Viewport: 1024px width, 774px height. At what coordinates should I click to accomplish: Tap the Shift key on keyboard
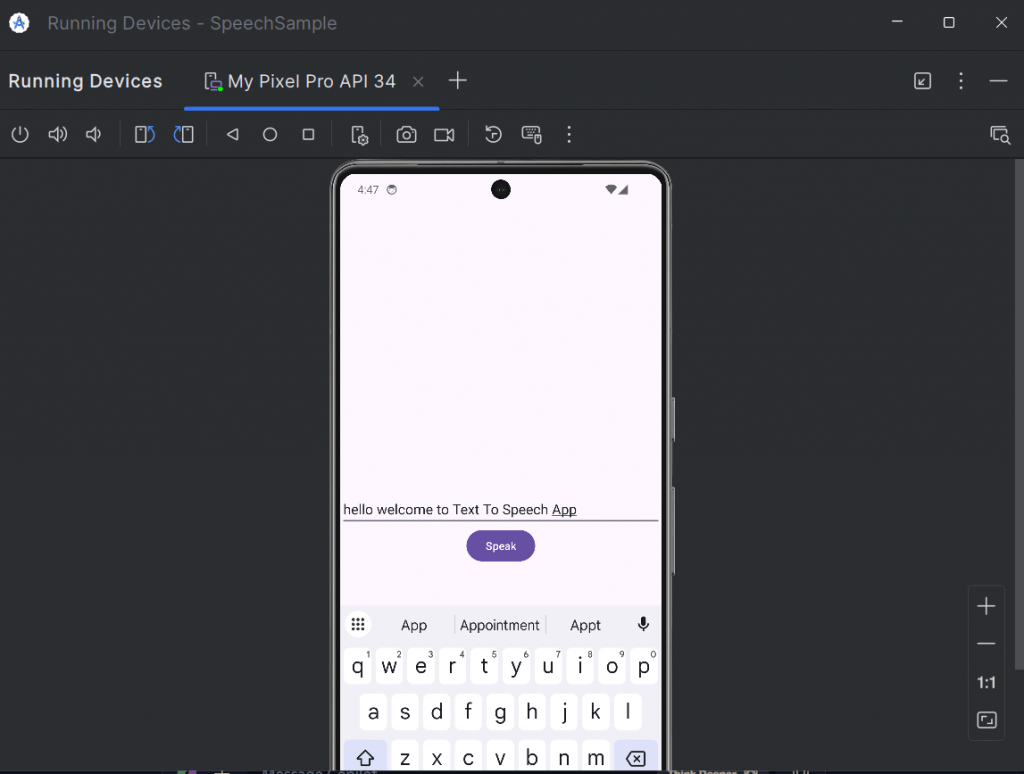[365, 758]
